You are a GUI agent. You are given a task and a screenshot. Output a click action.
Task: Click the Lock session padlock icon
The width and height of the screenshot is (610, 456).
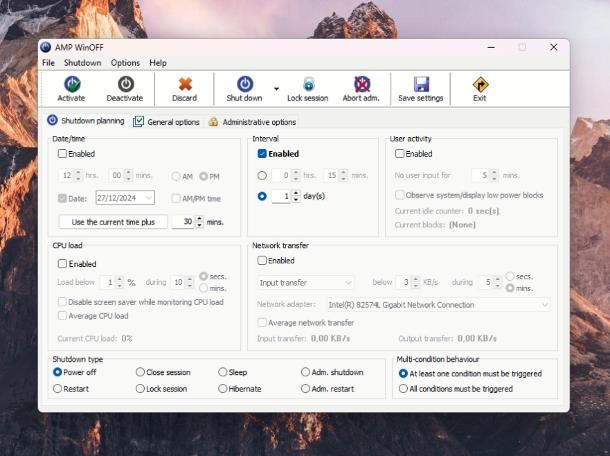(x=309, y=84)
